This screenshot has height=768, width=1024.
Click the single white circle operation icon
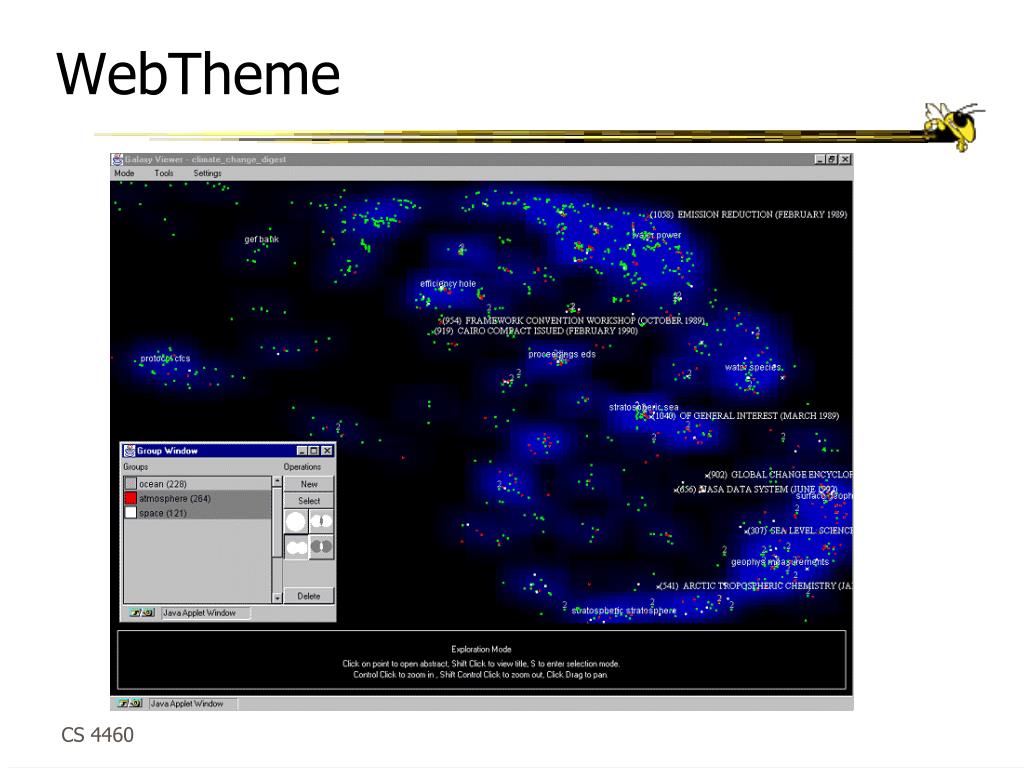pyautogui.click(x=296, y=521)
